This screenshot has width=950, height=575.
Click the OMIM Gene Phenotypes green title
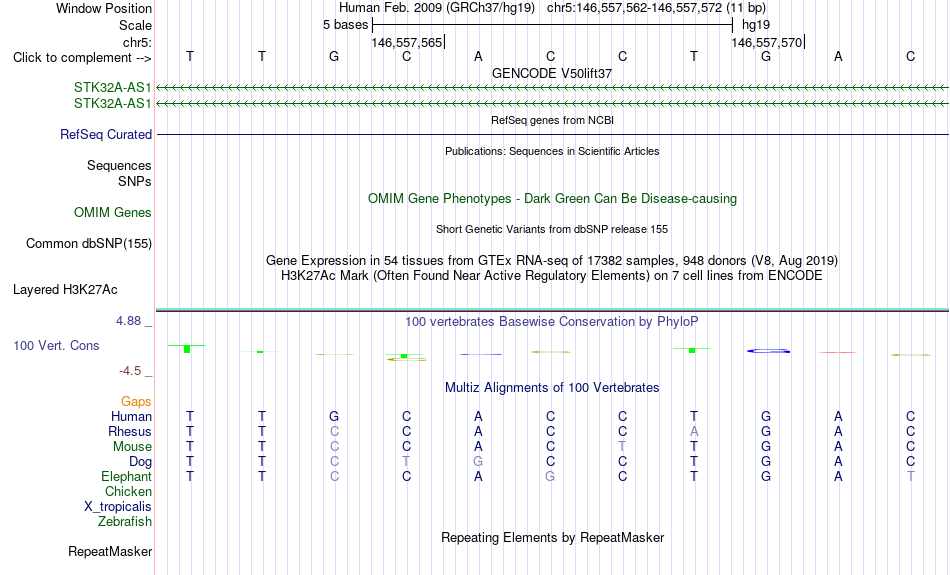553,199
